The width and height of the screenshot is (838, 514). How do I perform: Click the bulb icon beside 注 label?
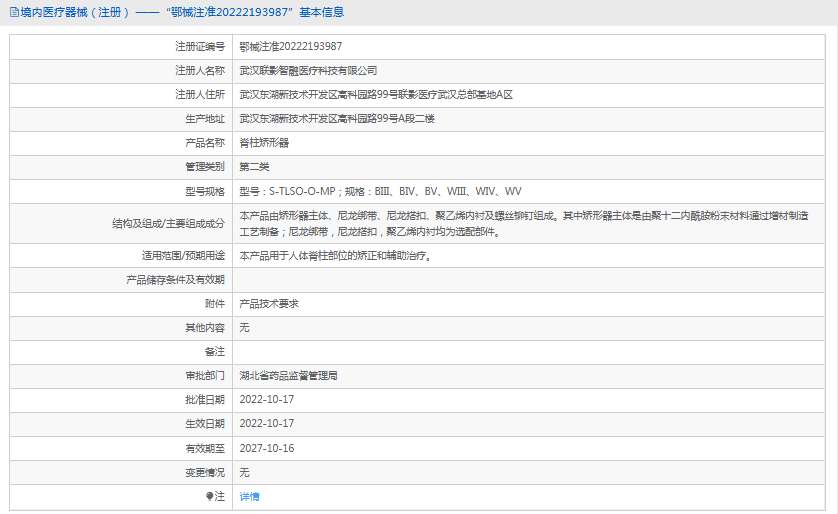[x=210, y=496]
